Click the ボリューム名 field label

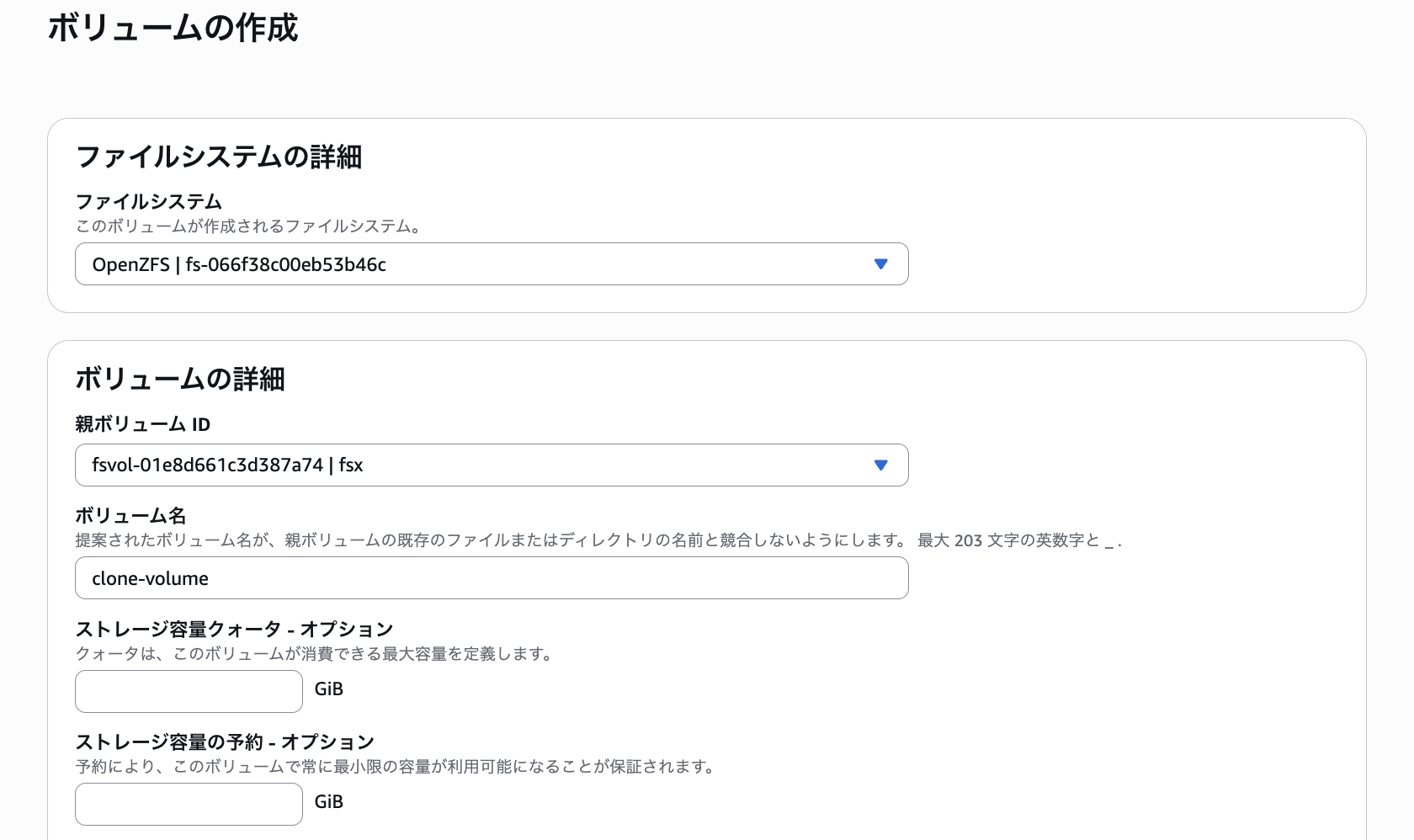130,515
